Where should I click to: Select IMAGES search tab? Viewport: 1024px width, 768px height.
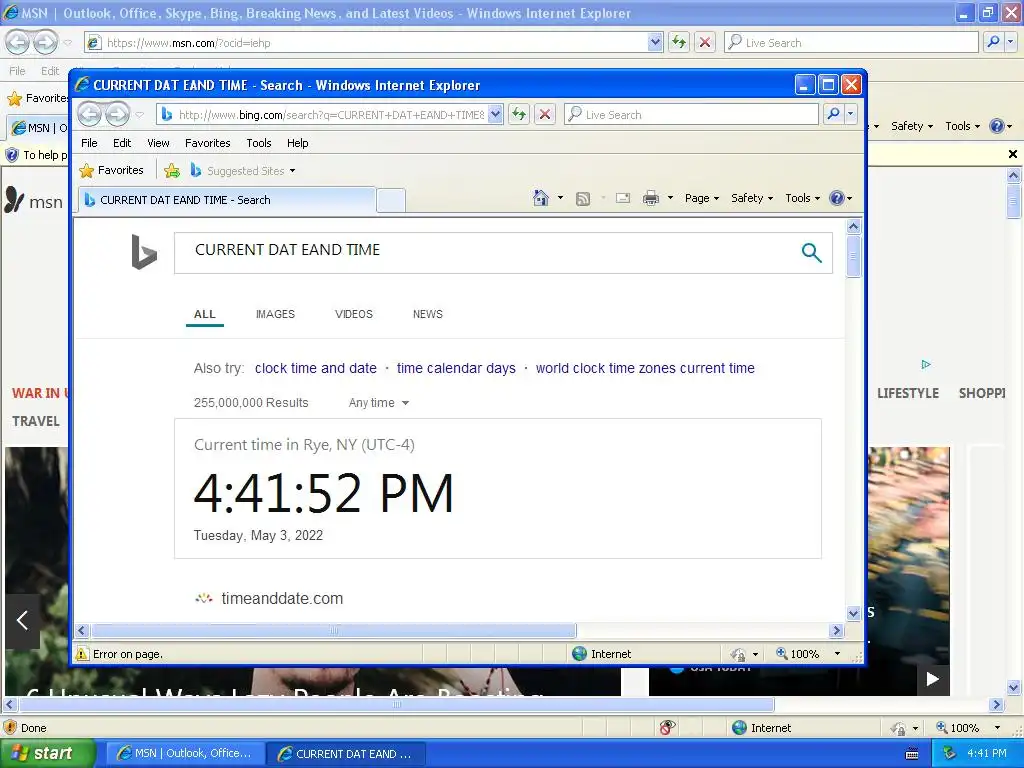coord(275,314)
